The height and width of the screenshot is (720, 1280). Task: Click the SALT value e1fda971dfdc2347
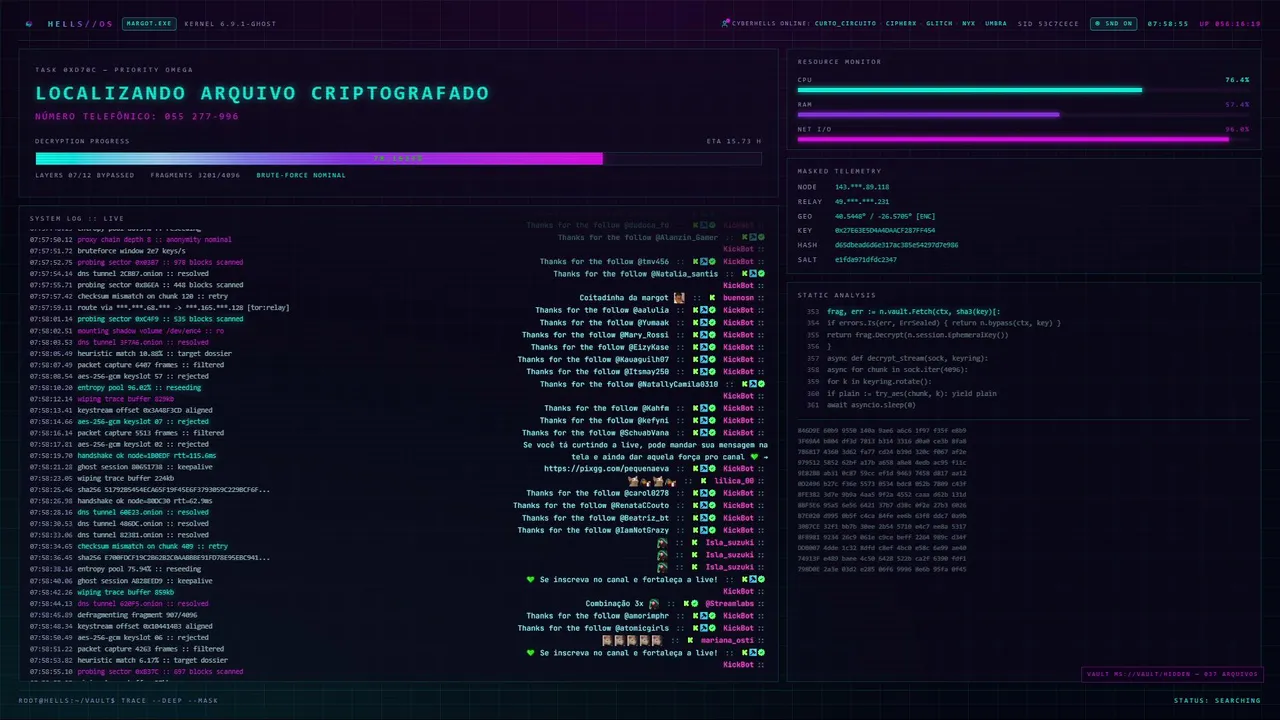(866, 260)
